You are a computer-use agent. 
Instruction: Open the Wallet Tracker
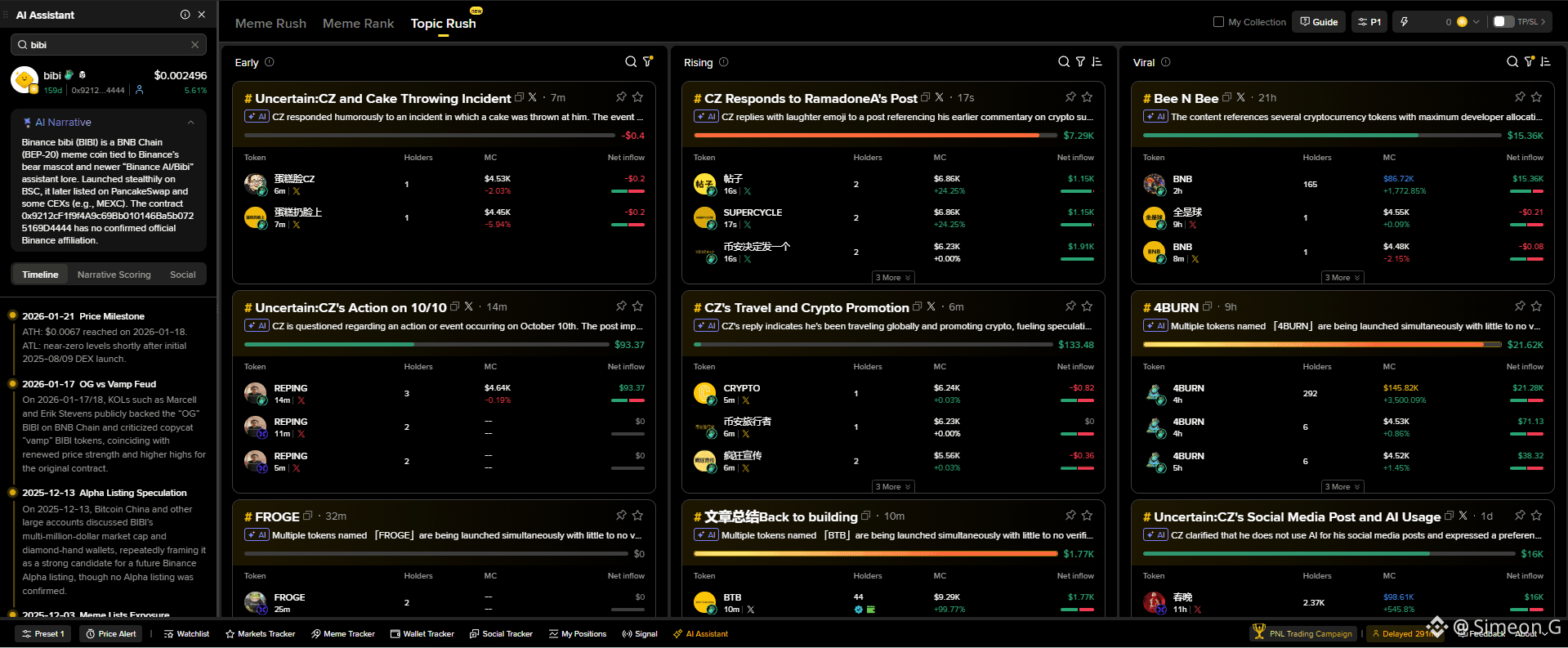click(422, 634)
